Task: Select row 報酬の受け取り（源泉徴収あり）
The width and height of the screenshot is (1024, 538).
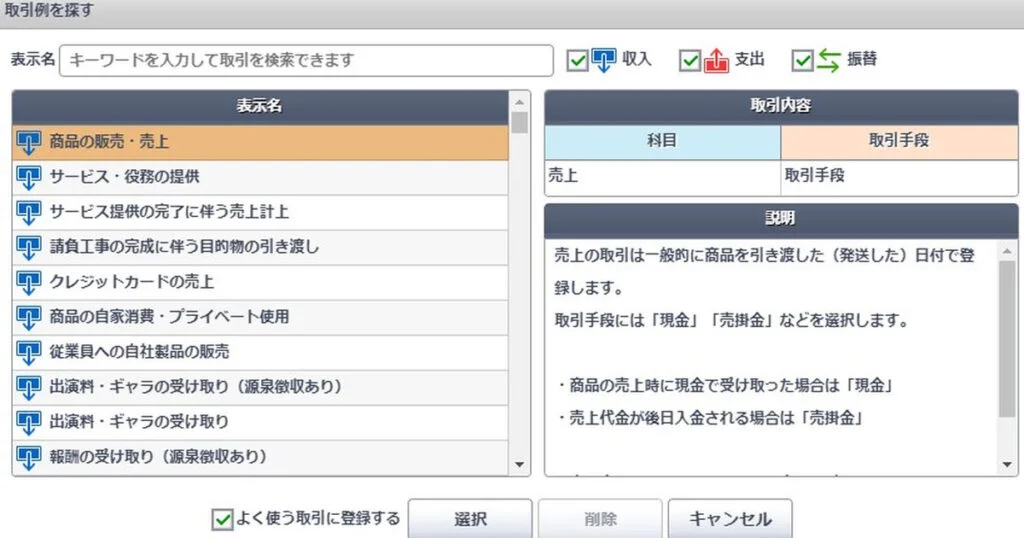Action: (260, 457)
